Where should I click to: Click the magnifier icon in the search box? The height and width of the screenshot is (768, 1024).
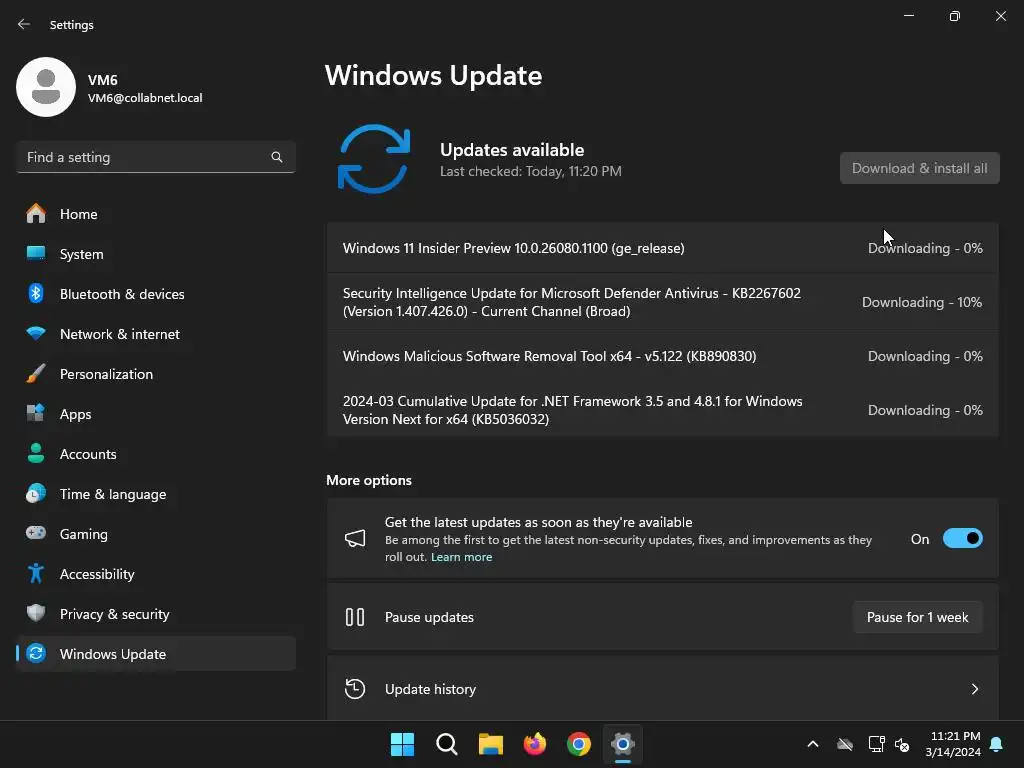[x=277, y=157]
